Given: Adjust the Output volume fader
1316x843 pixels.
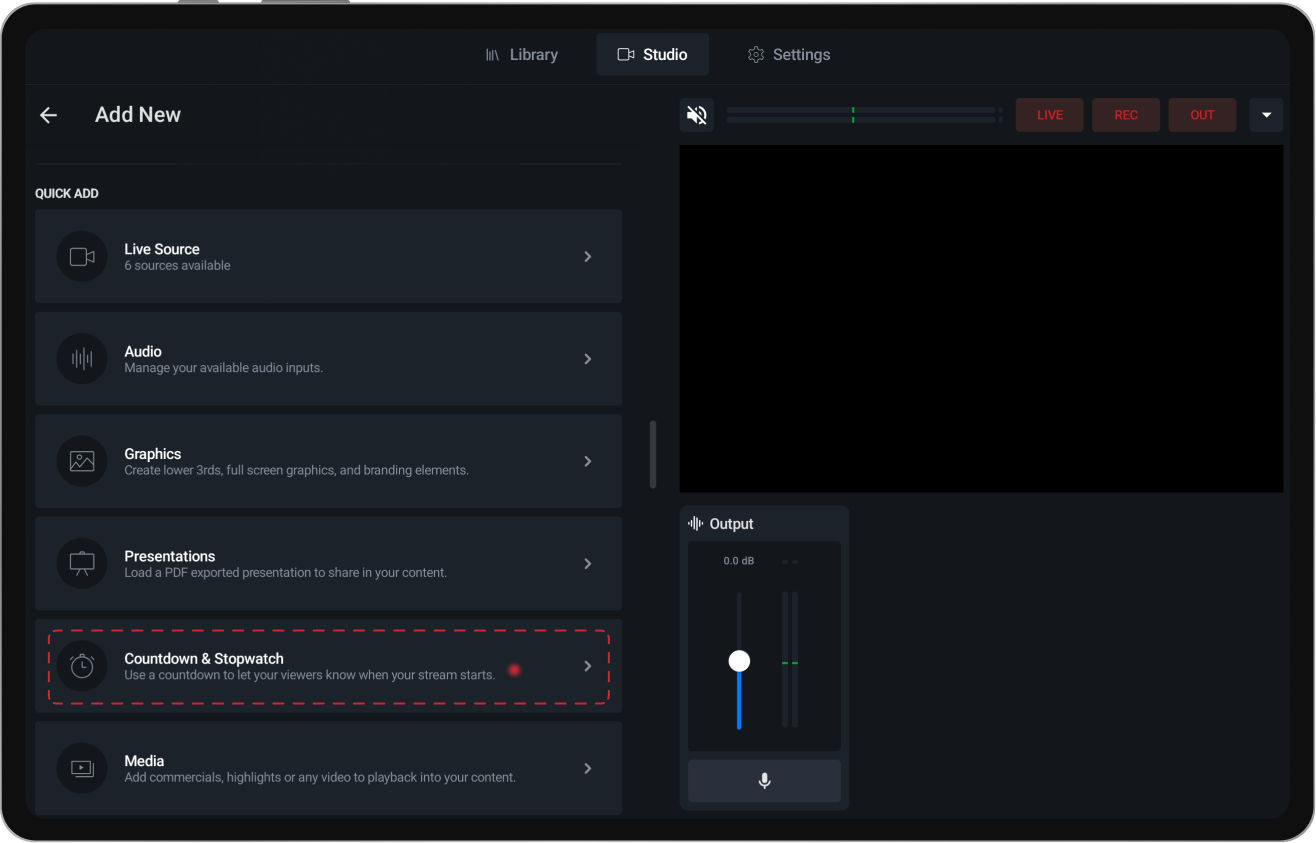Looking at the screenshot, I should [x=739, y=660].
